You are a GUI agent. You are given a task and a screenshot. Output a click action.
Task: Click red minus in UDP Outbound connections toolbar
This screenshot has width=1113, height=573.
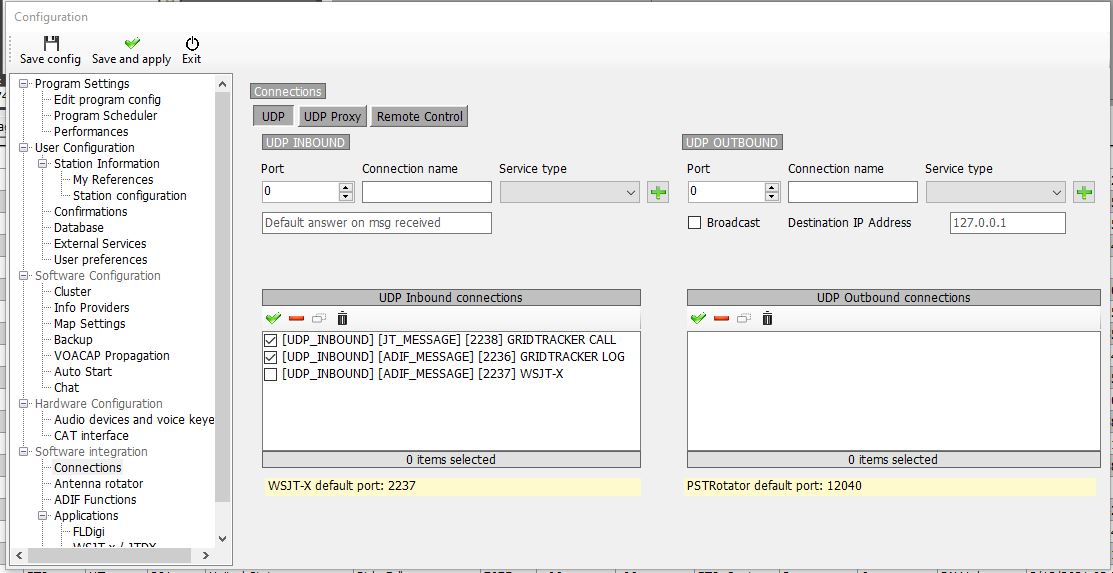(x=721, y=318)
